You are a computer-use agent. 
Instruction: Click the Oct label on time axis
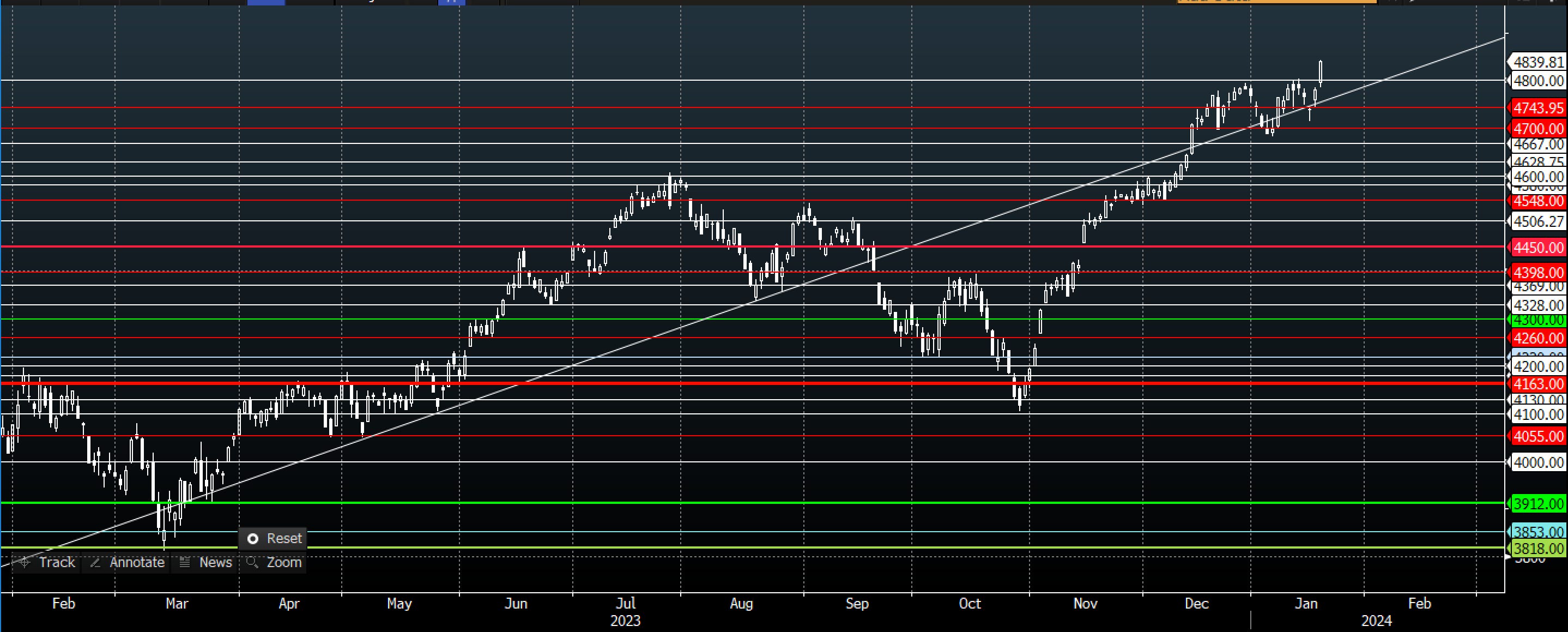click(x=970, y=604)
